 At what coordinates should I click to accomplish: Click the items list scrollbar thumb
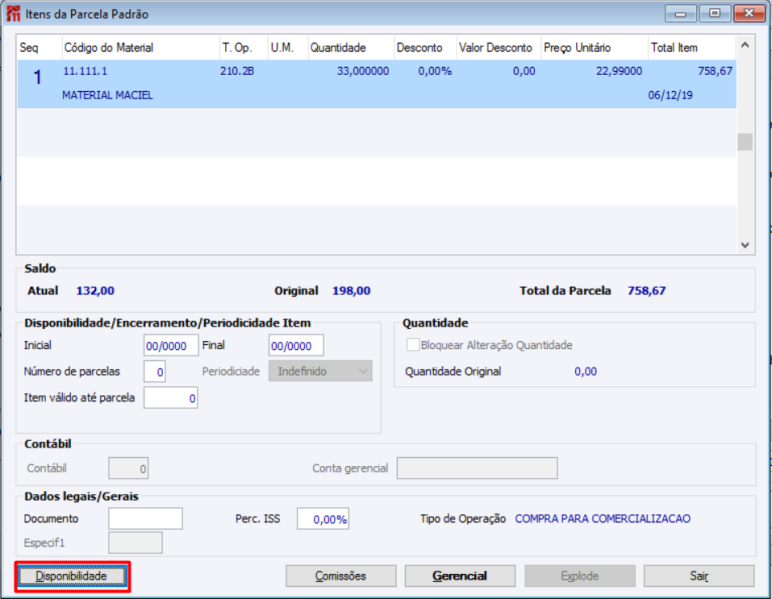745,142
